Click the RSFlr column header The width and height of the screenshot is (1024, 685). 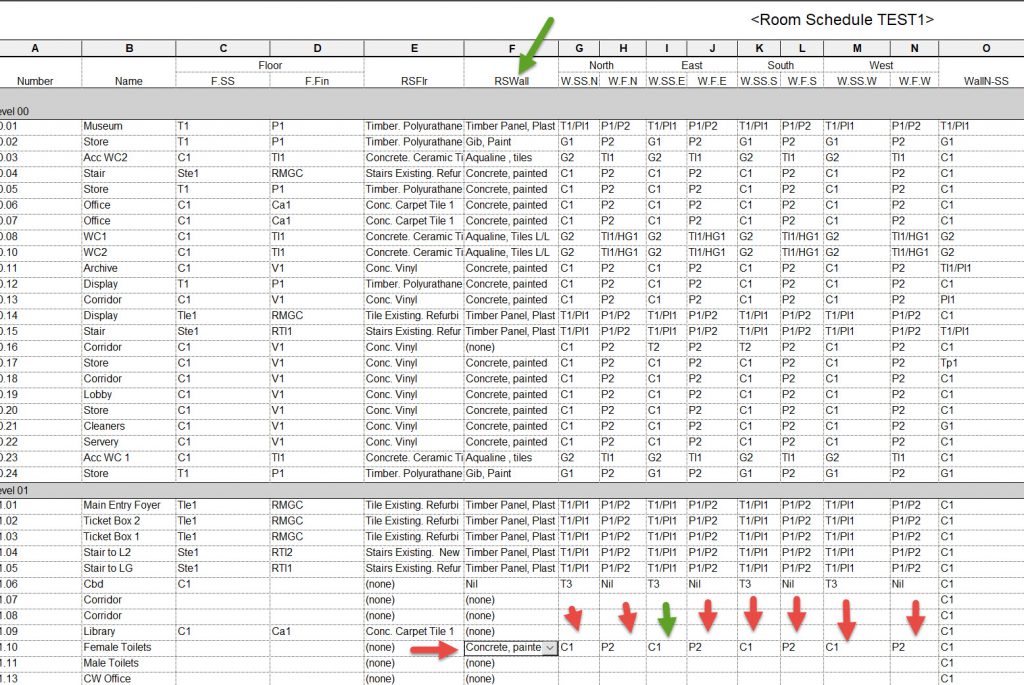coord(413,81)
